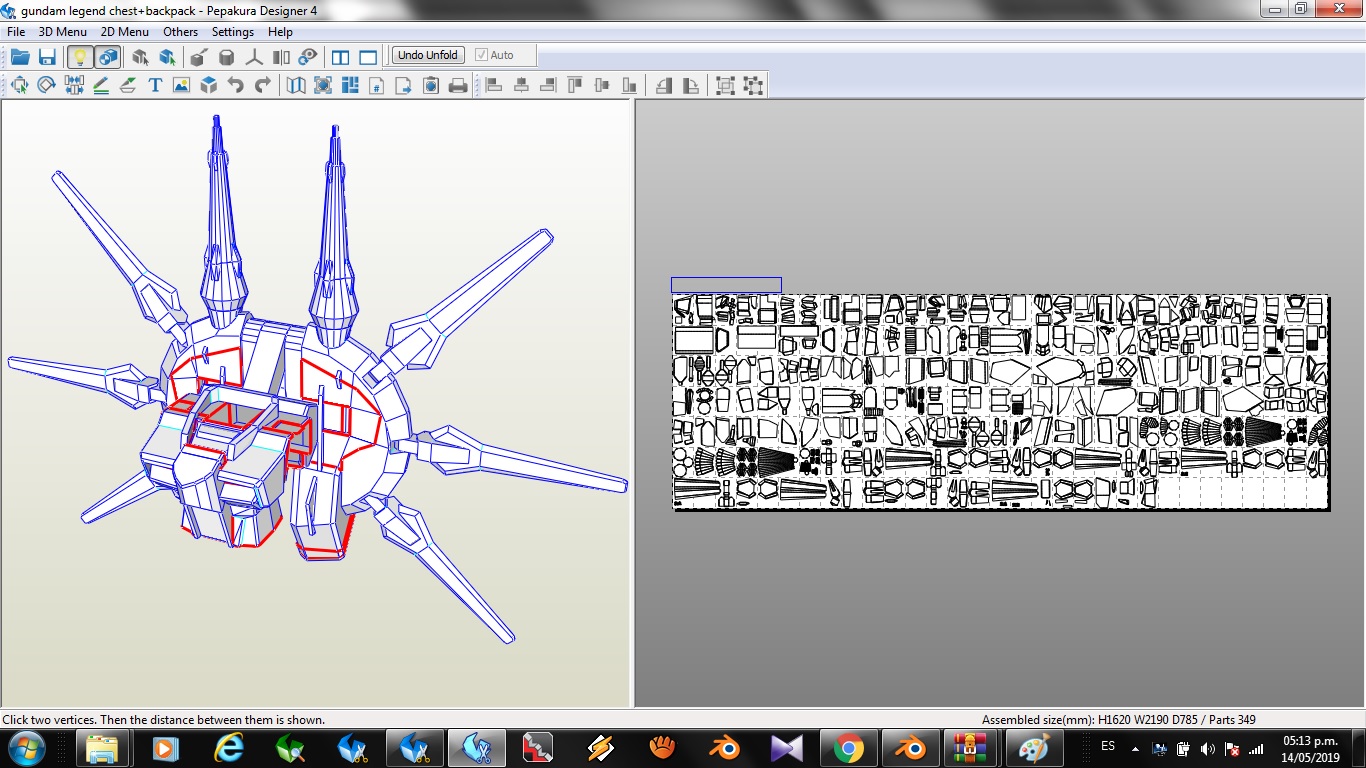The height and width of the screenshot is (768, 1366).
Task: Open Internet Explorer from the taskbar
Action: [228, 748]
